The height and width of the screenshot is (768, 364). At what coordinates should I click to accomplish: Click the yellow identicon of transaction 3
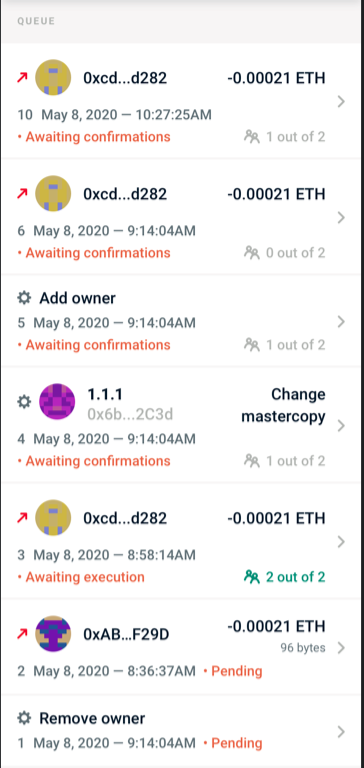click(53, 518)
